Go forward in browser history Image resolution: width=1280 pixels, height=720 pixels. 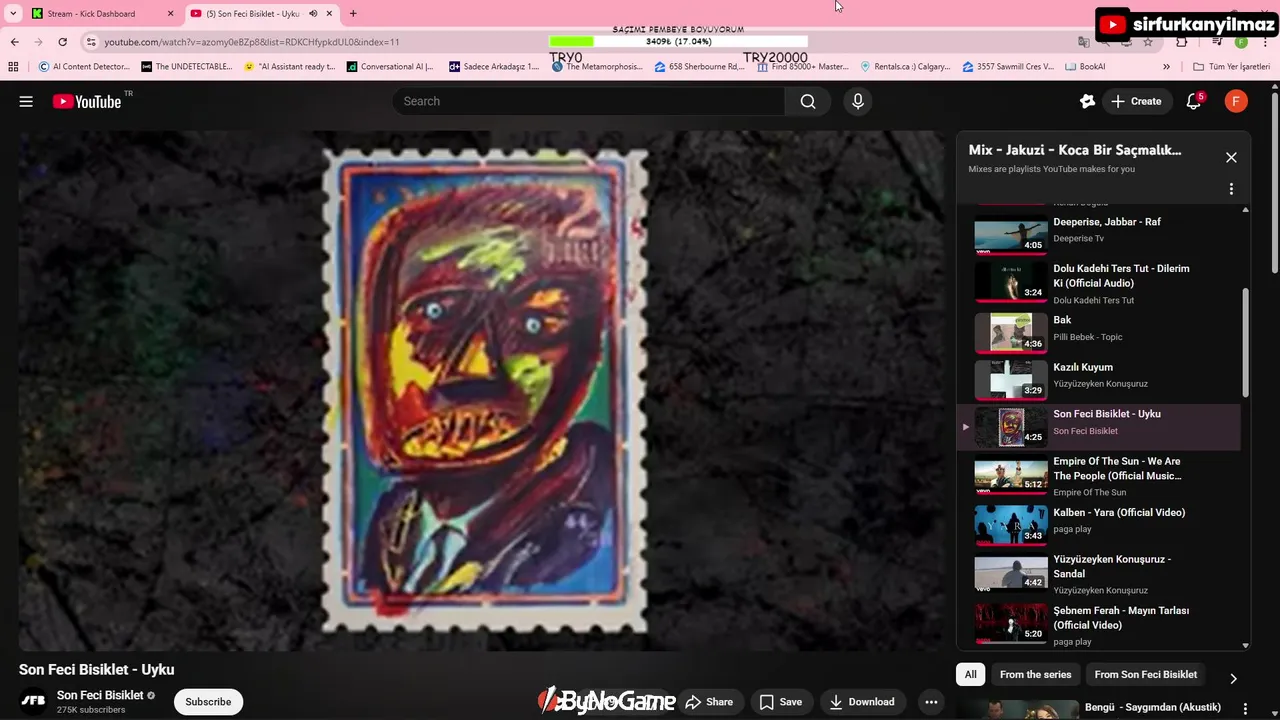coord(38,42)
